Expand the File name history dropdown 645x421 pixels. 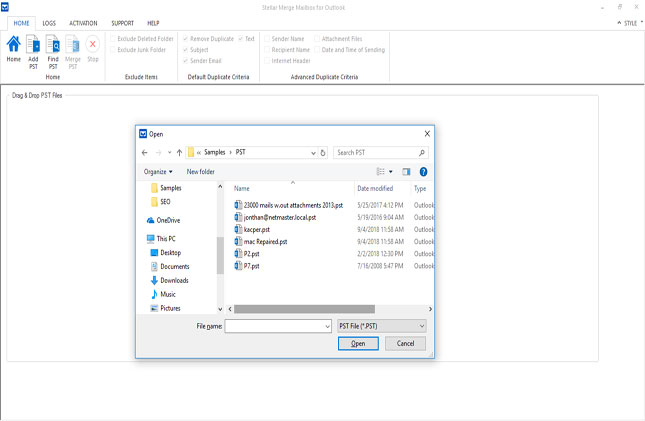[x=327, y=326]
